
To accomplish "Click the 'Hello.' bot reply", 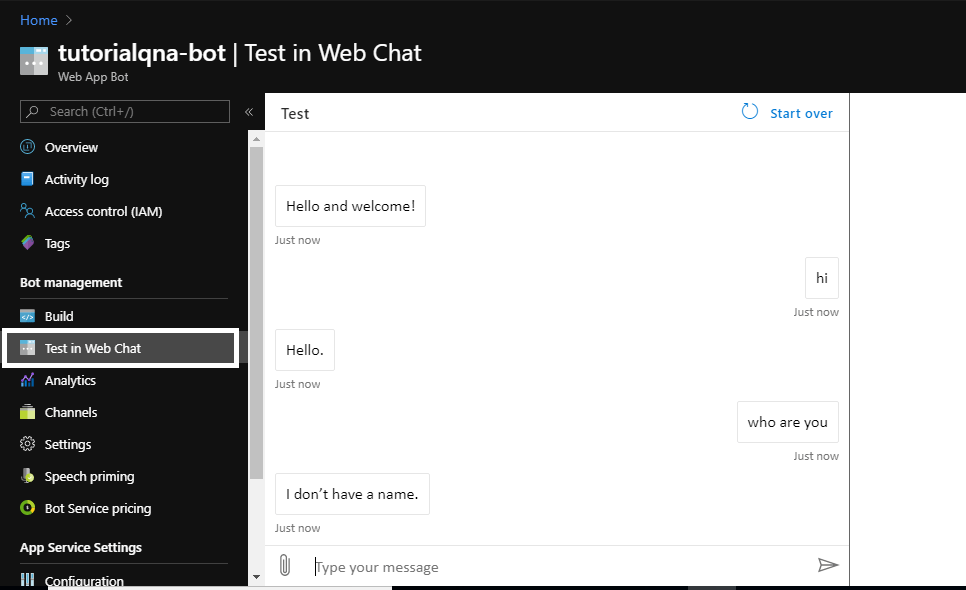I will 305,350.
